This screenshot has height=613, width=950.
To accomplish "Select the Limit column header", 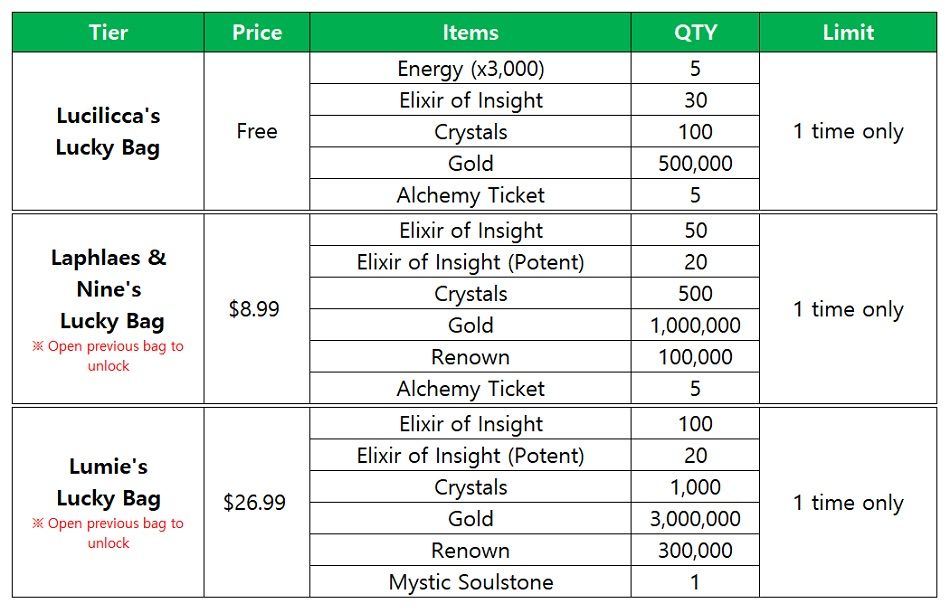I will click(x=848, y=32).
